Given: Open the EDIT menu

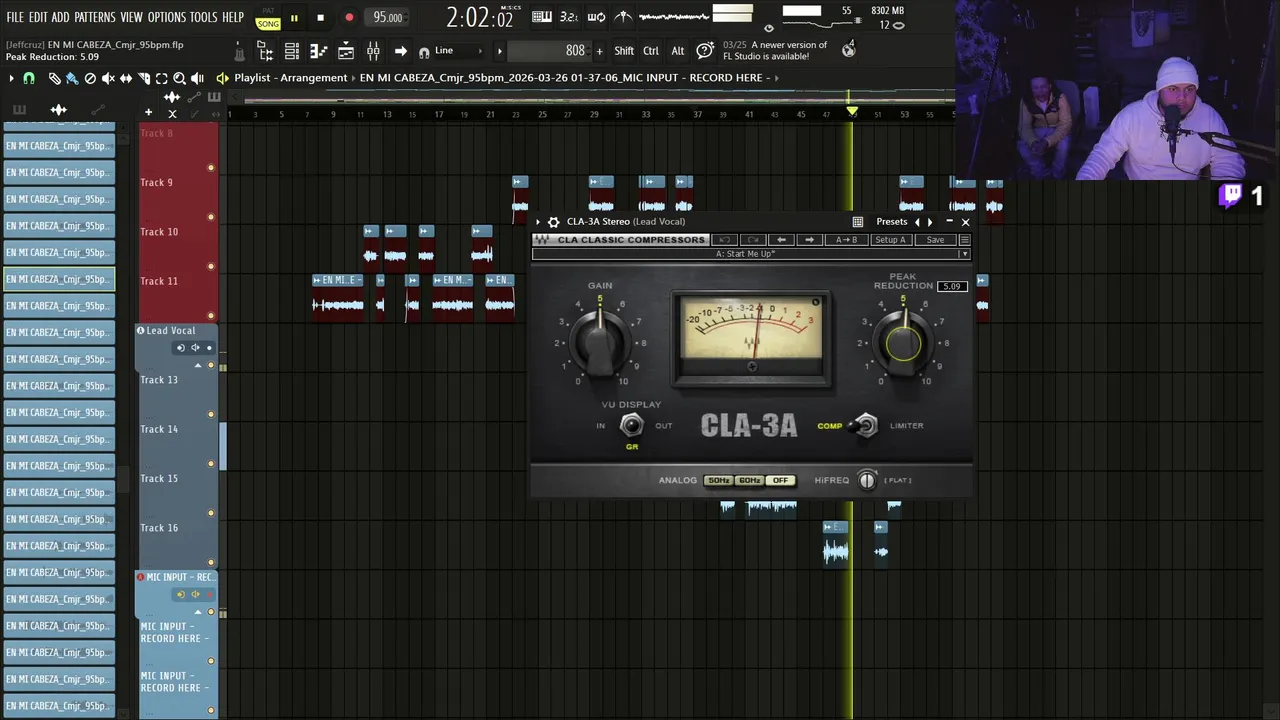Looking at the screenshot, I should pos(38,18).
